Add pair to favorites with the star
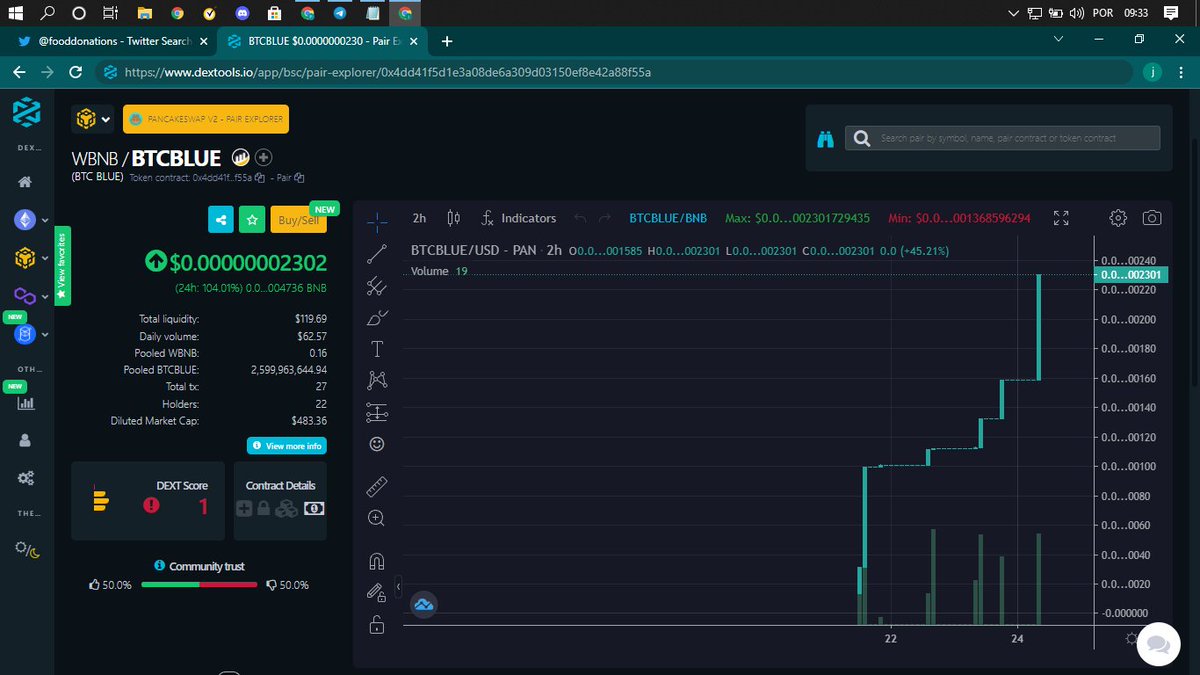Image resolution: width=1200 pixels, height=675 pixels. coord(252,219)
